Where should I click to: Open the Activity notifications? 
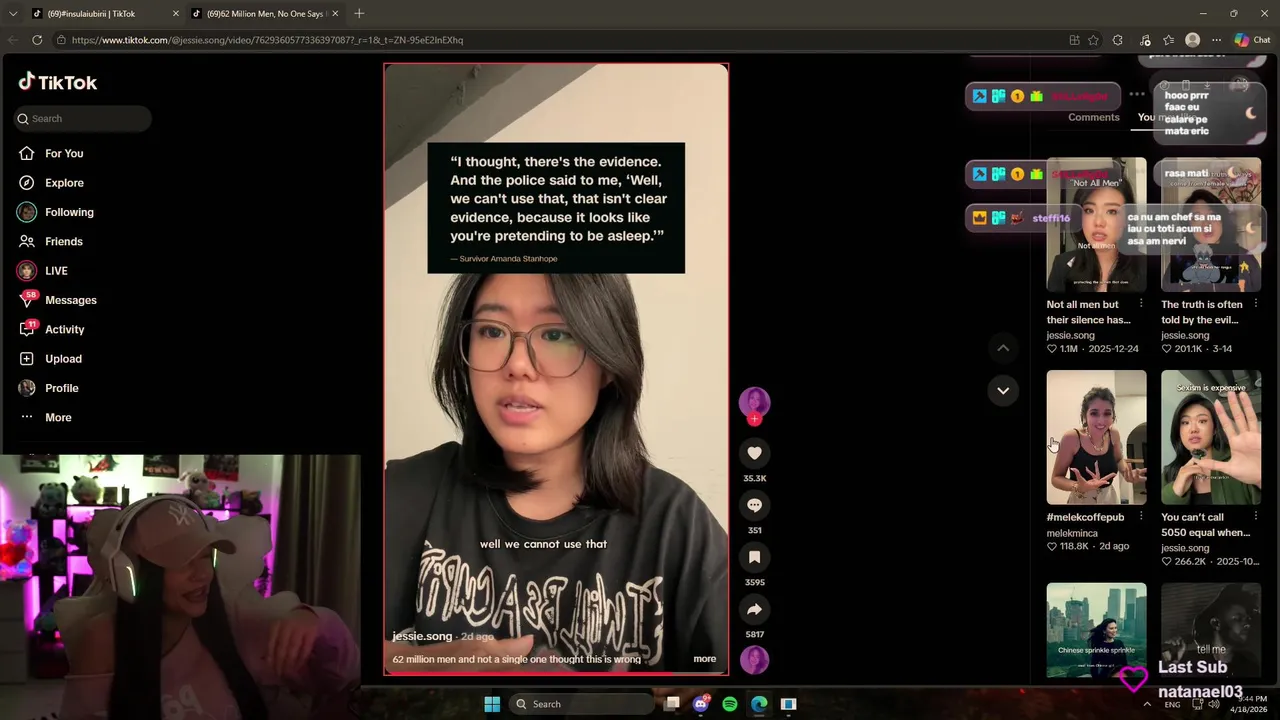click(x=64, y=329)
